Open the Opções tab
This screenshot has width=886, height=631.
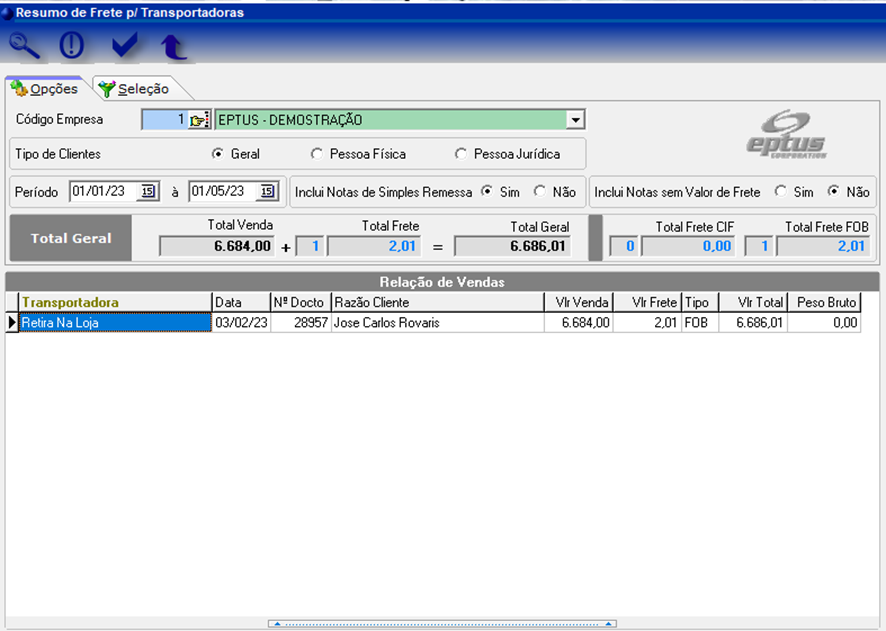coord(46,89)
